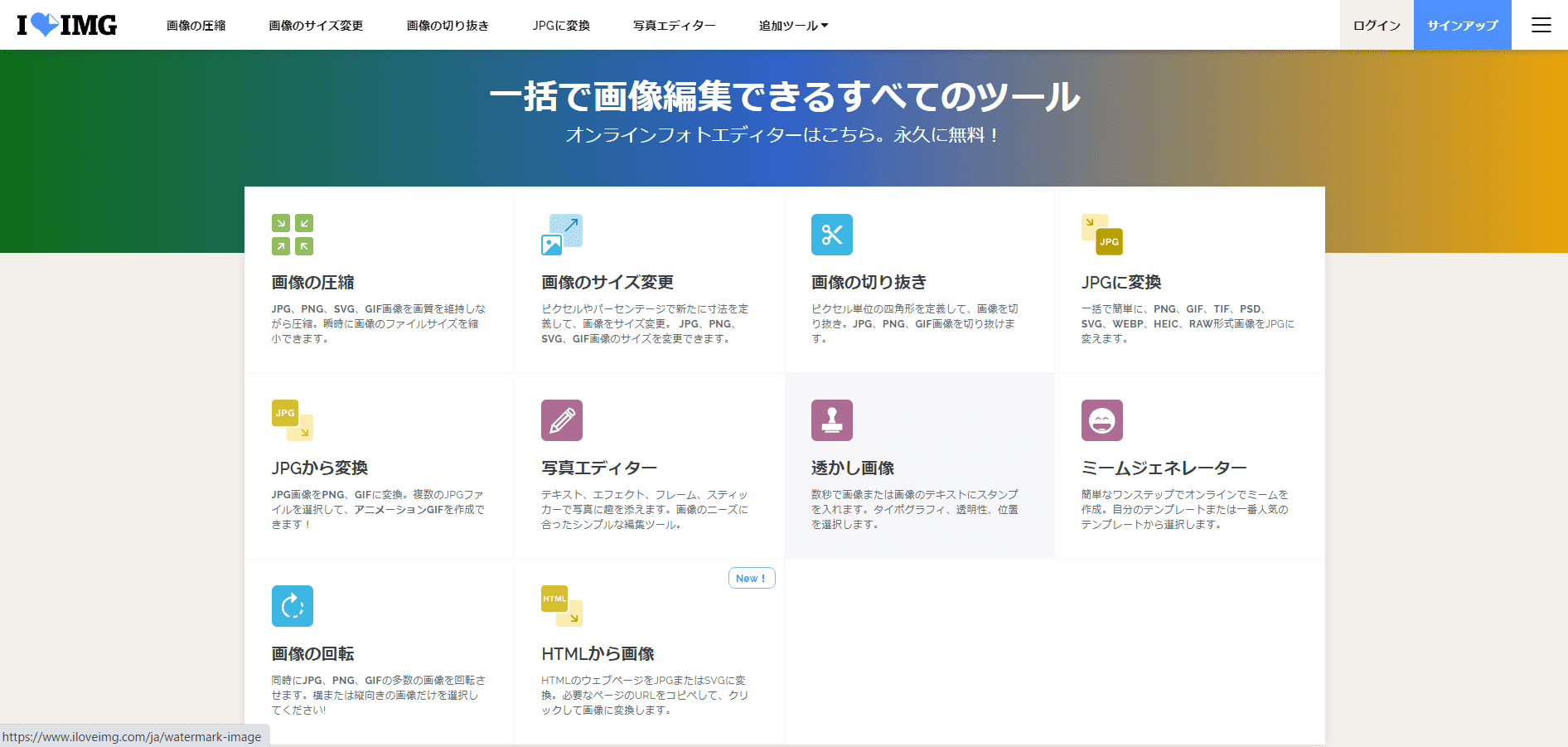Click the blue rotate image icon
This screenshot has height=747, width=1568.
(x=293, y=606)
